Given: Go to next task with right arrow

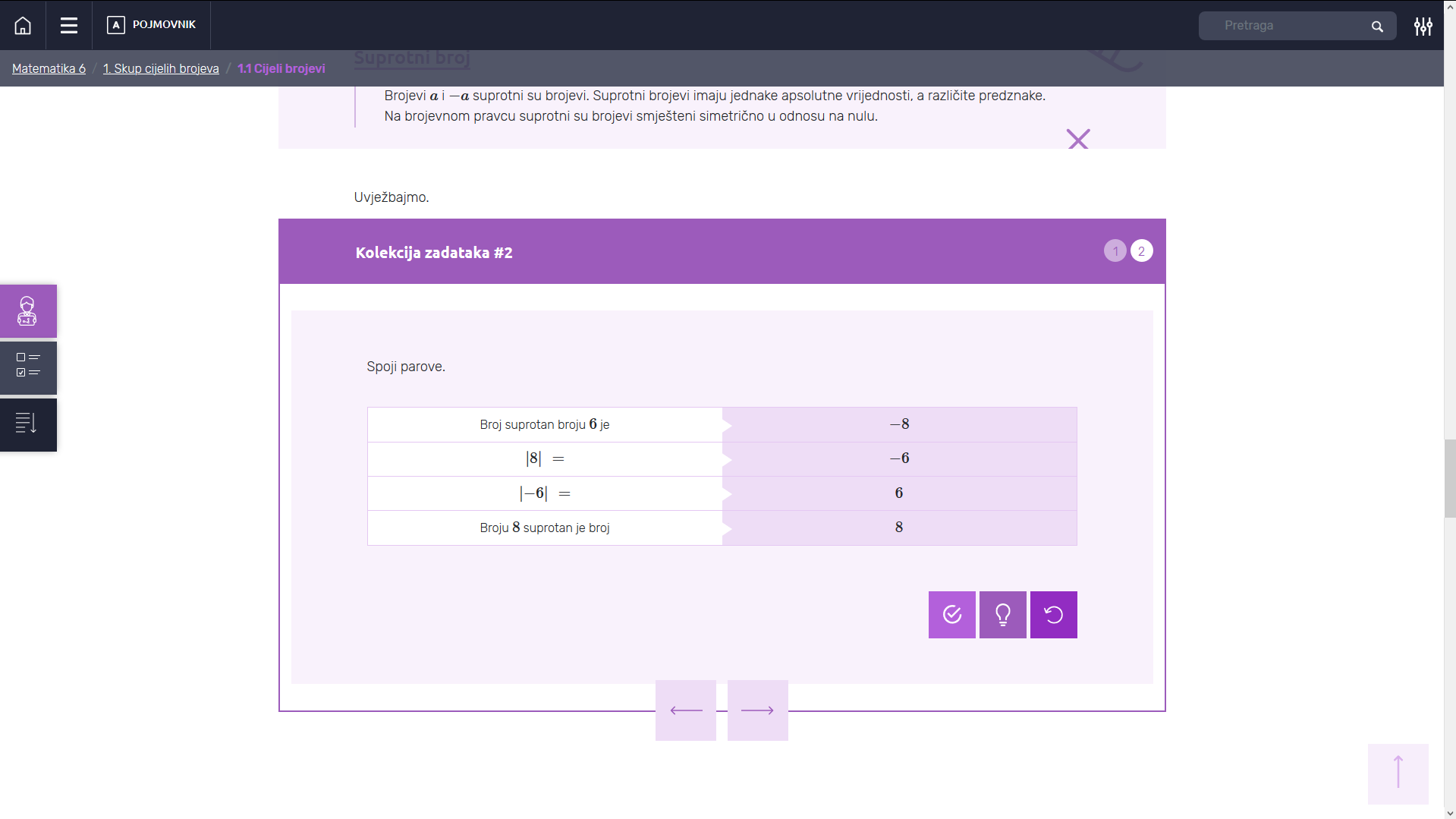Looking at the screenshot, I should tap(757, 710).
